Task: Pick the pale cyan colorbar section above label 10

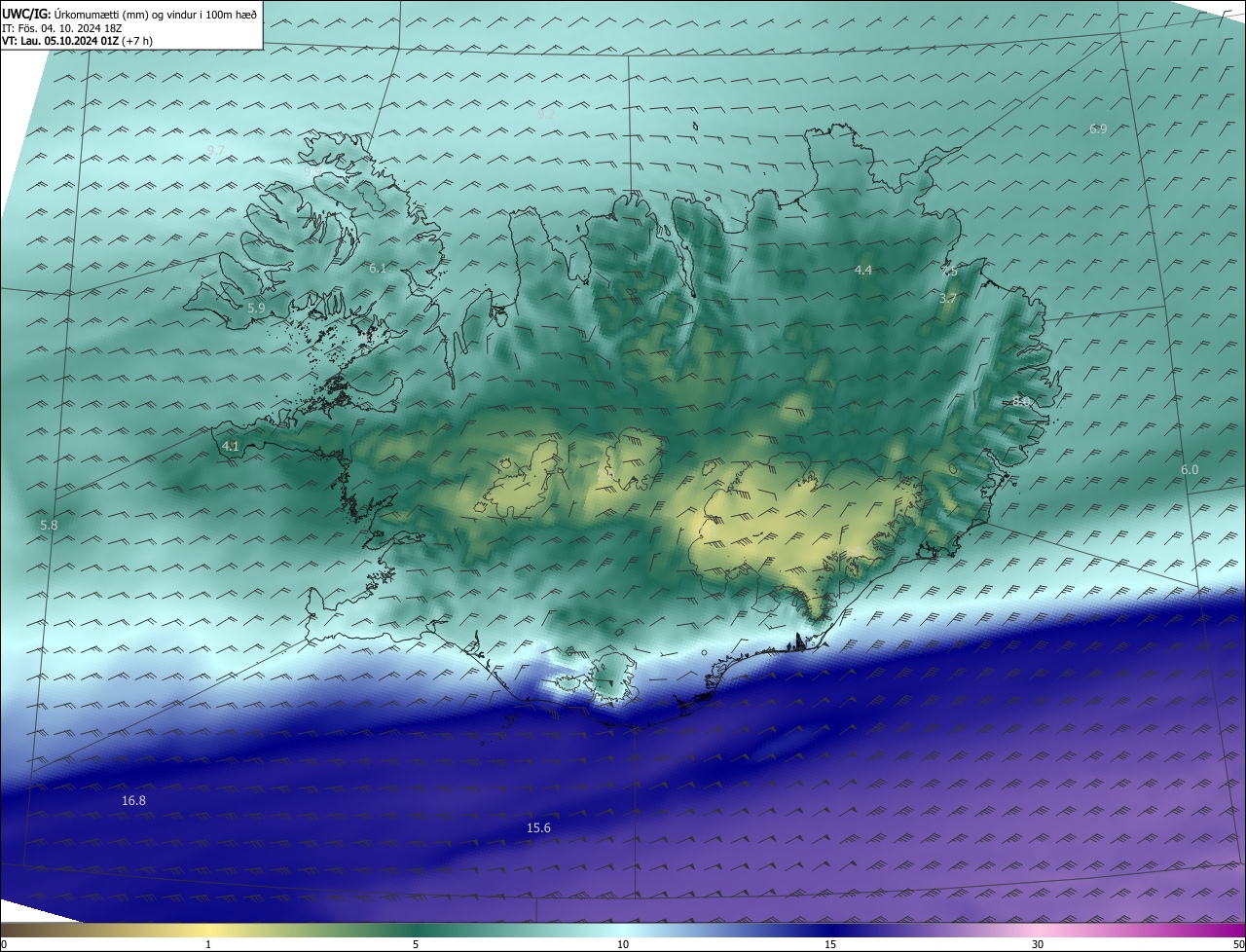Action: (623, 930)
